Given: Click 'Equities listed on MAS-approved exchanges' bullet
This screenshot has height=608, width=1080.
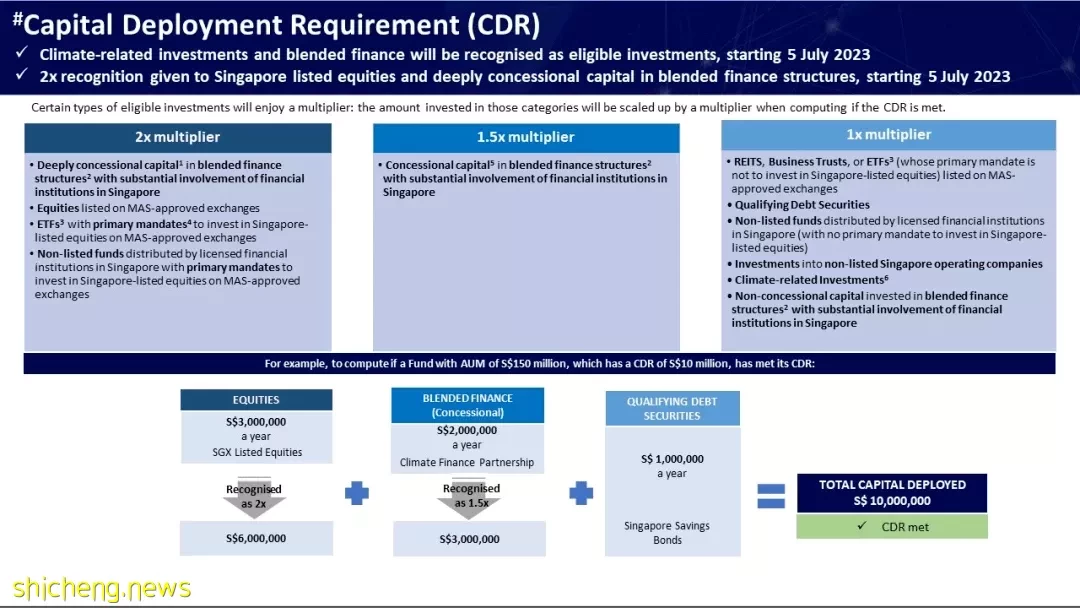Looking at the screenshot, I should (145, 208).
